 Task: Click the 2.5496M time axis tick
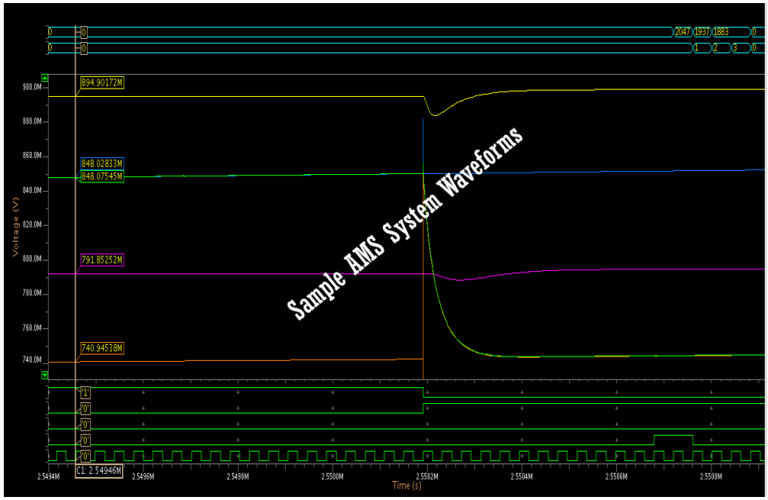click(x=143, y=476)
